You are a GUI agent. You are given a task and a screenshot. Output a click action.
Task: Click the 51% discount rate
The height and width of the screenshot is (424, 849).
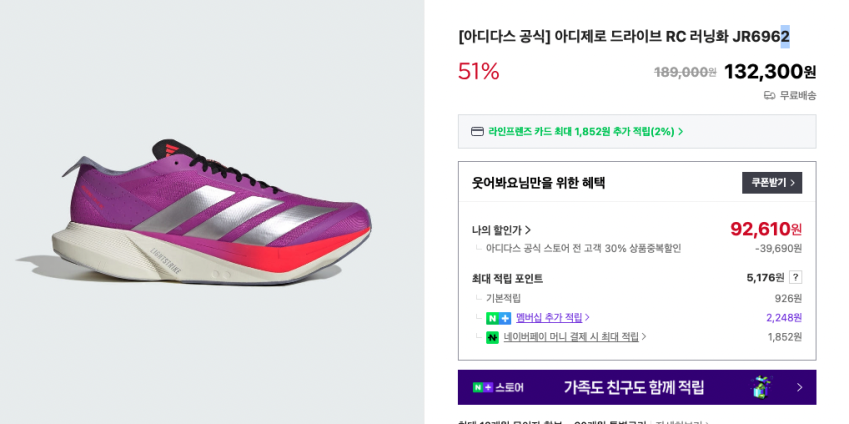(x=478, y=72)
